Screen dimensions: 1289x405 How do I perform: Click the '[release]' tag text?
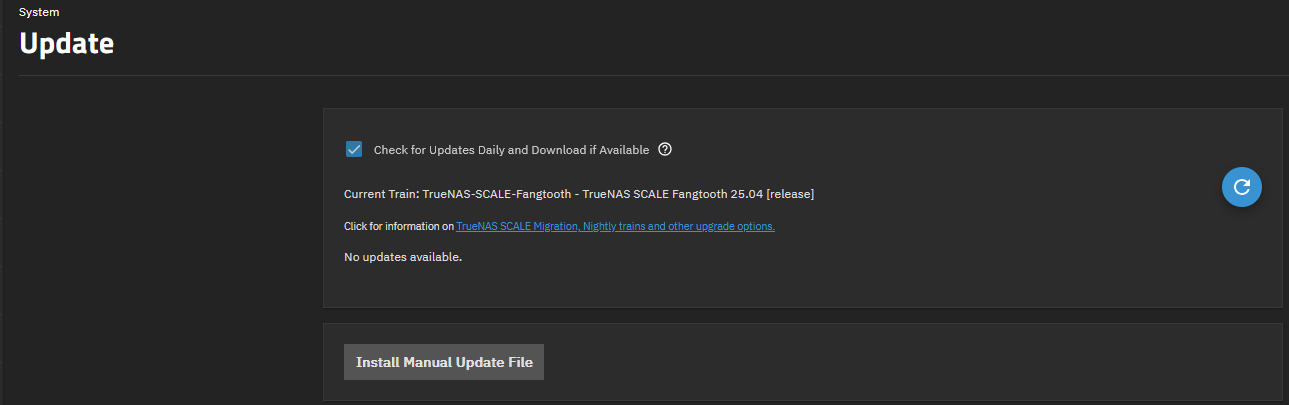point(790,194)
